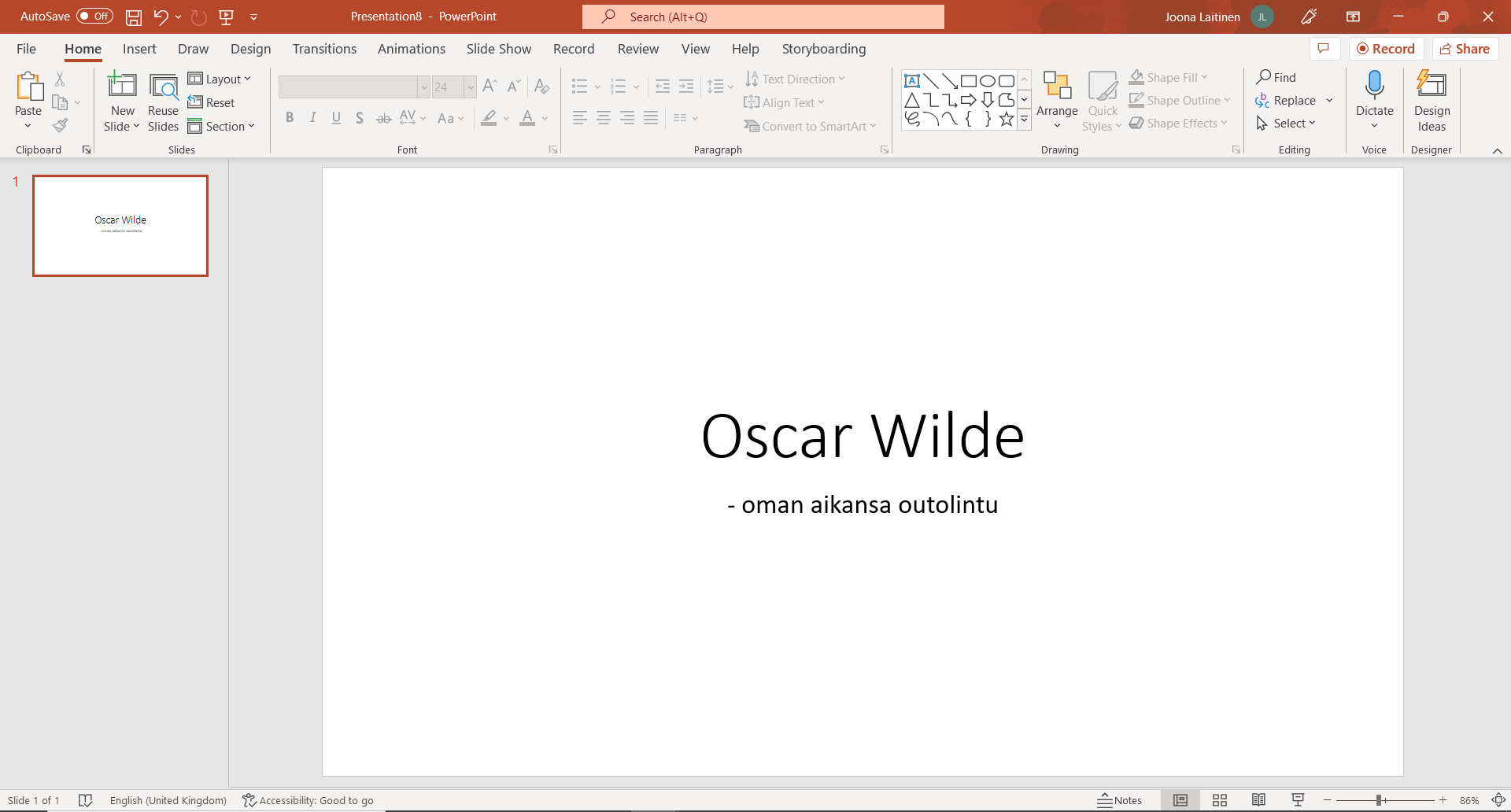Click the zoom slider handle

1379,800
